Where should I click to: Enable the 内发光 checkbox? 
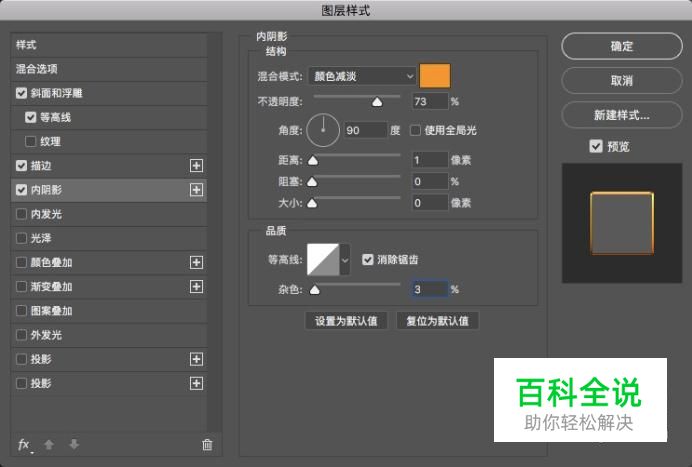coord(21,214)
